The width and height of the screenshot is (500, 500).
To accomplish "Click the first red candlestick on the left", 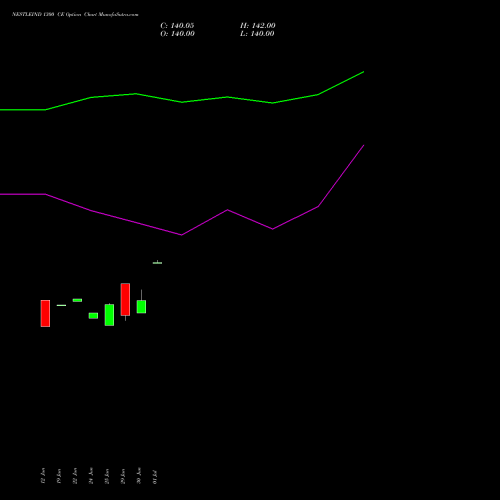I will [x=45, y=313].
